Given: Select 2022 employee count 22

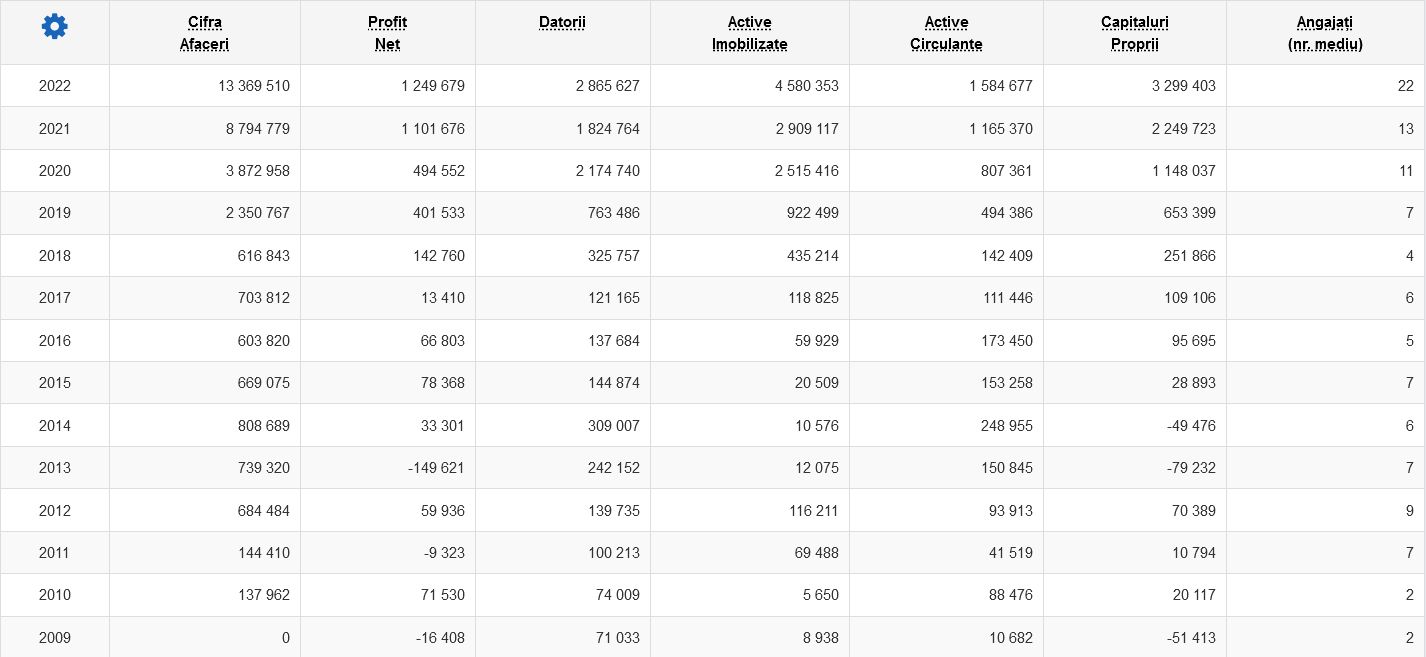Looking at the screenshot, I should click(x=1405, y=86).
